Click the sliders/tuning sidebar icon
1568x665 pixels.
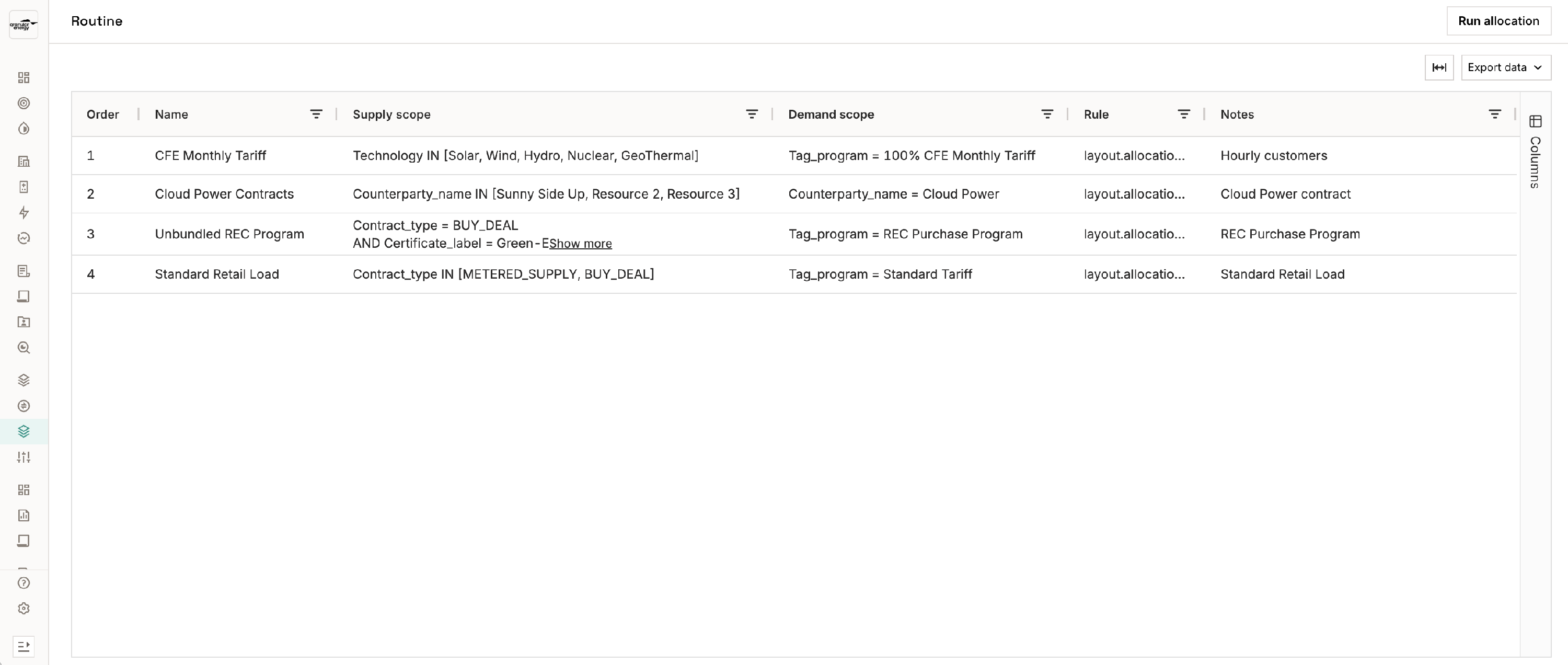(24, 457)
